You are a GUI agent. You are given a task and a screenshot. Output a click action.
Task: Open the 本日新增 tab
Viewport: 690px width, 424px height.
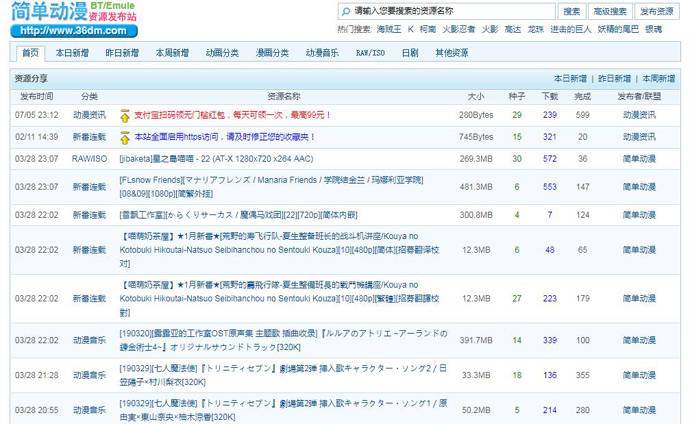point(72,53)
